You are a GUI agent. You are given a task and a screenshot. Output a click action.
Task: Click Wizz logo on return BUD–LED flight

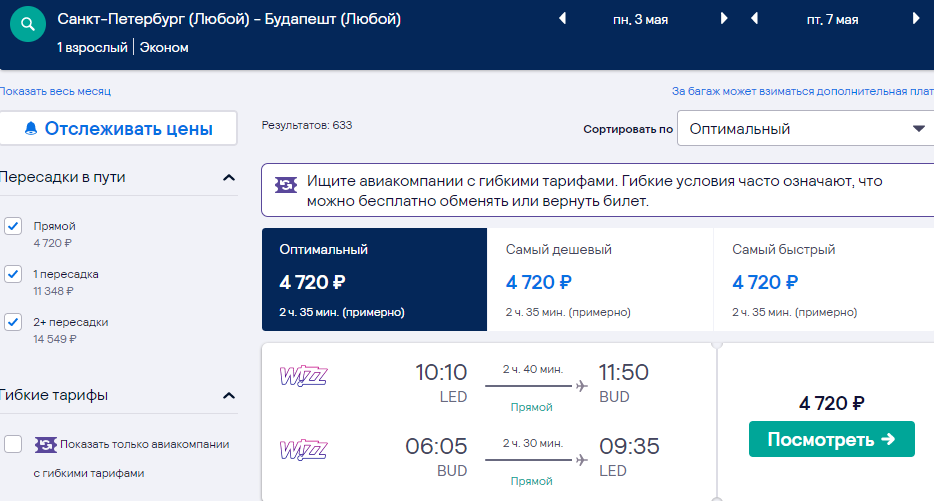pyautogui.click(x=303, y=450)
